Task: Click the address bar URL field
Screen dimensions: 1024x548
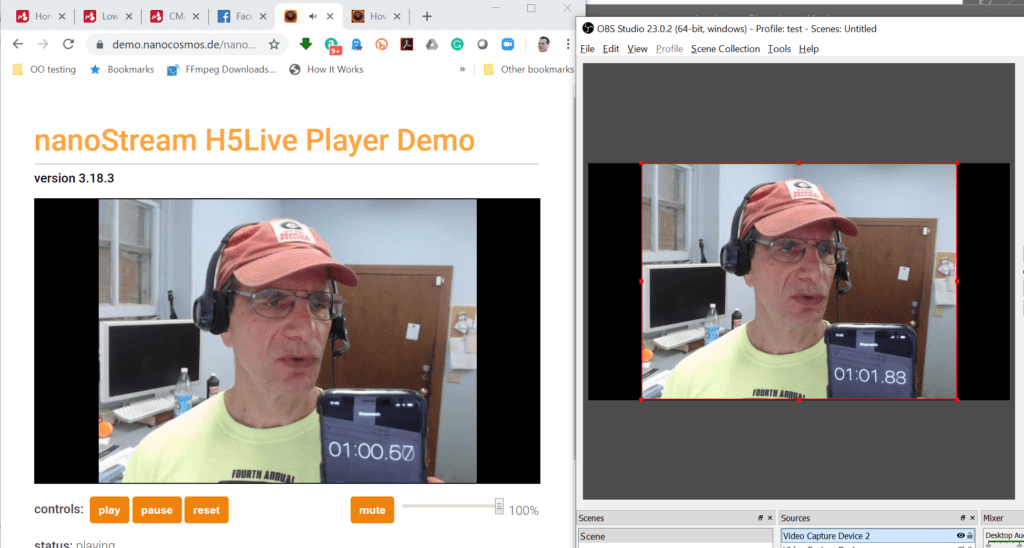Action: point(185,44)
